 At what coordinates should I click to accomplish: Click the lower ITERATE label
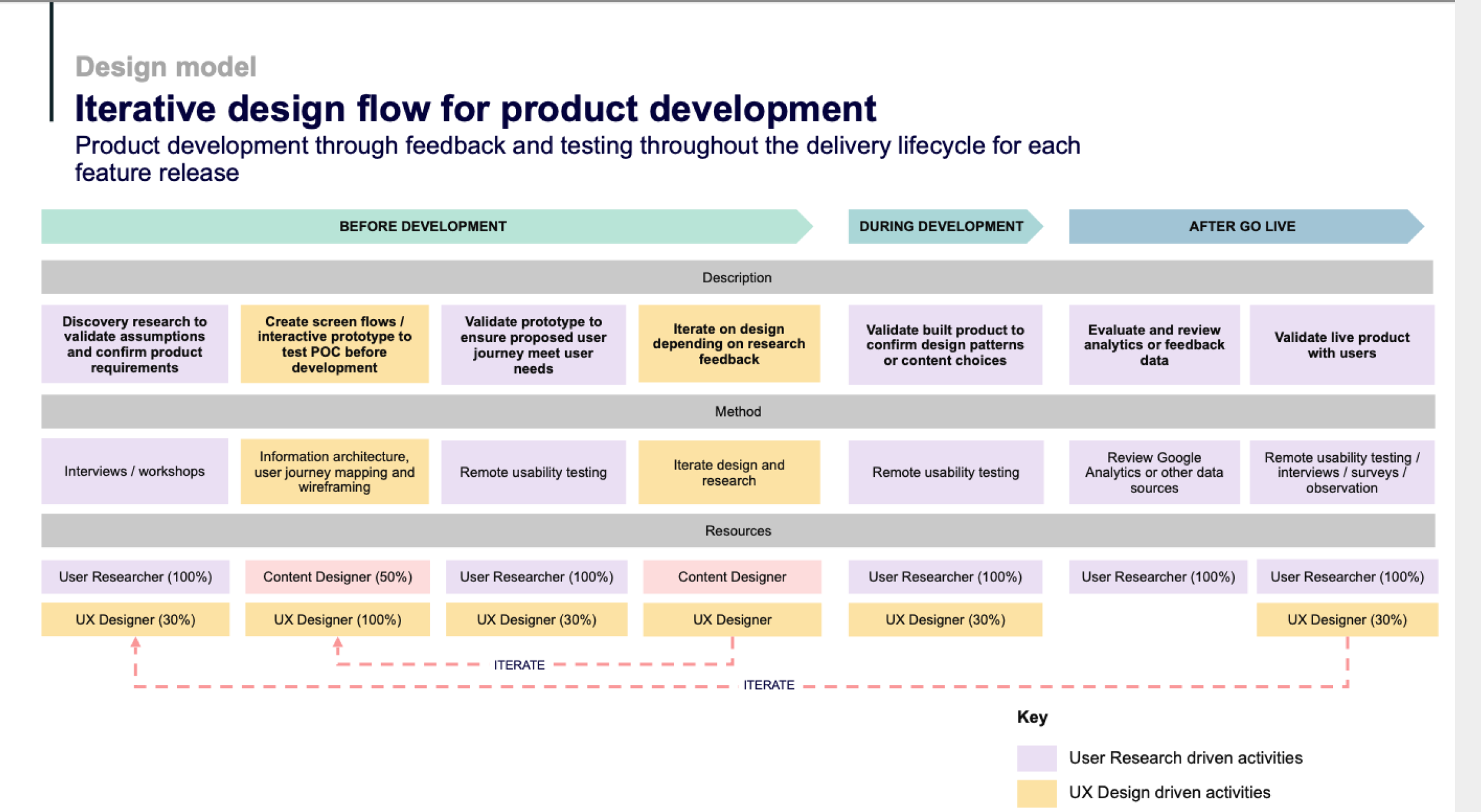tap(768, 685)
